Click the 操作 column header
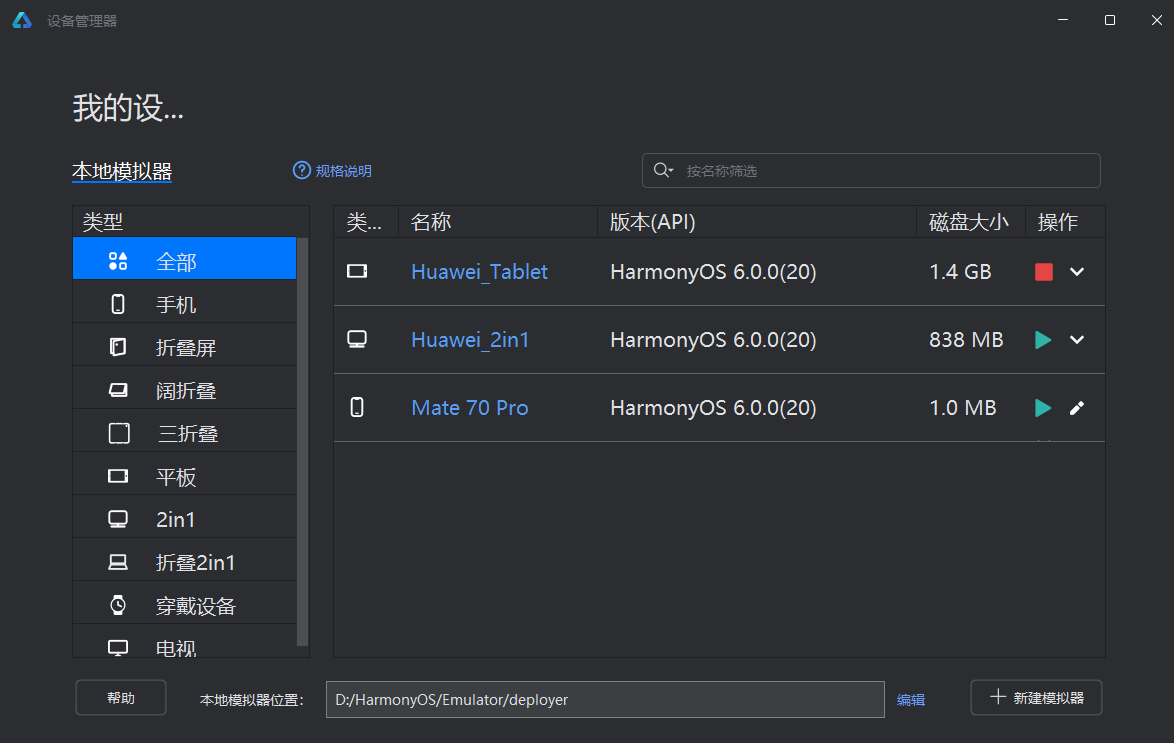Image resolution: width=1174 pixels, height=743 pixels. click(x=1065, y=222)
